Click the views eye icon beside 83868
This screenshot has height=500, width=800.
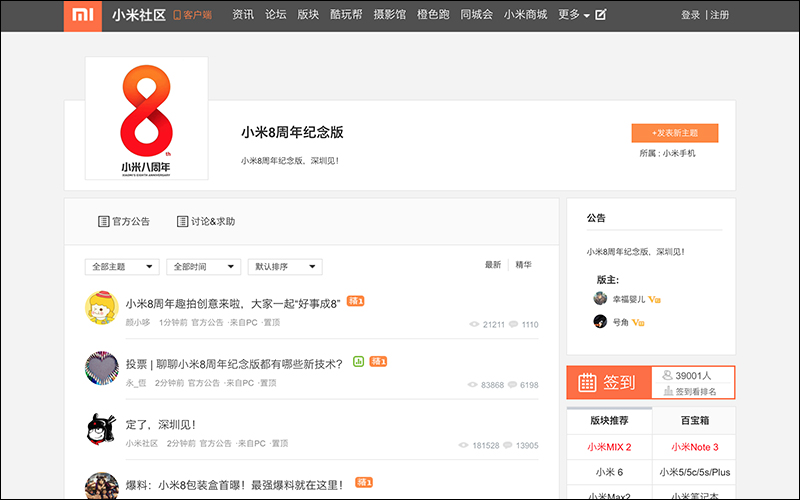[x=472, y=385]
